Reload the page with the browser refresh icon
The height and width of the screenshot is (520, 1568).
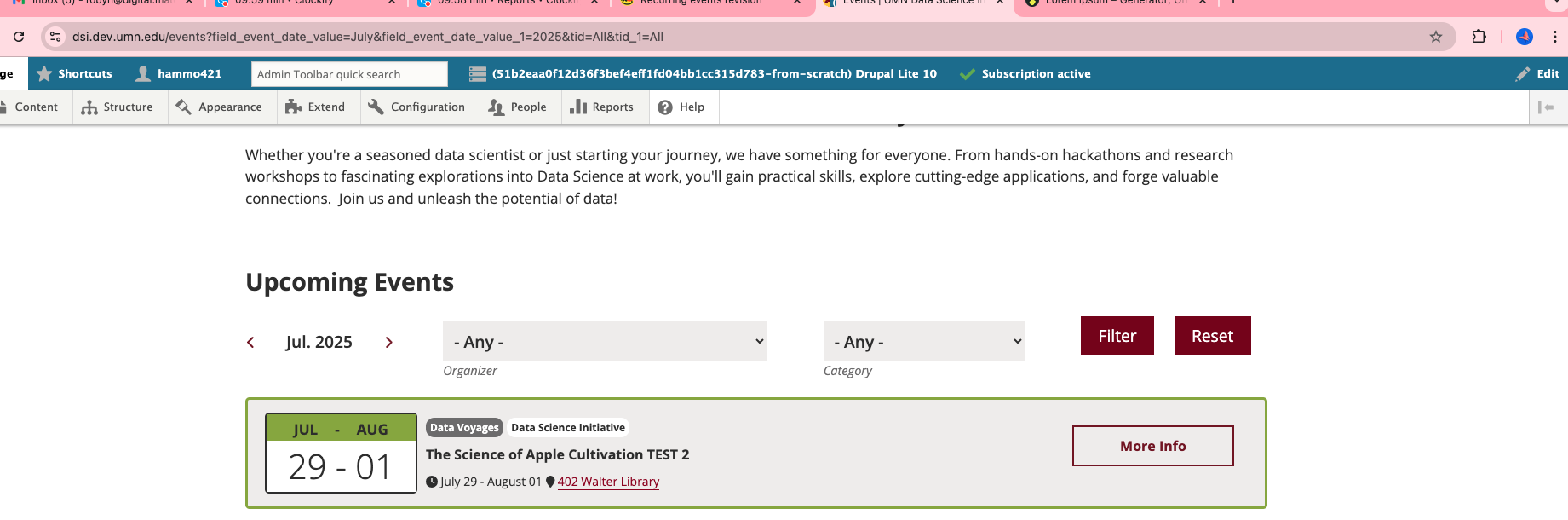tap(19, 37)
